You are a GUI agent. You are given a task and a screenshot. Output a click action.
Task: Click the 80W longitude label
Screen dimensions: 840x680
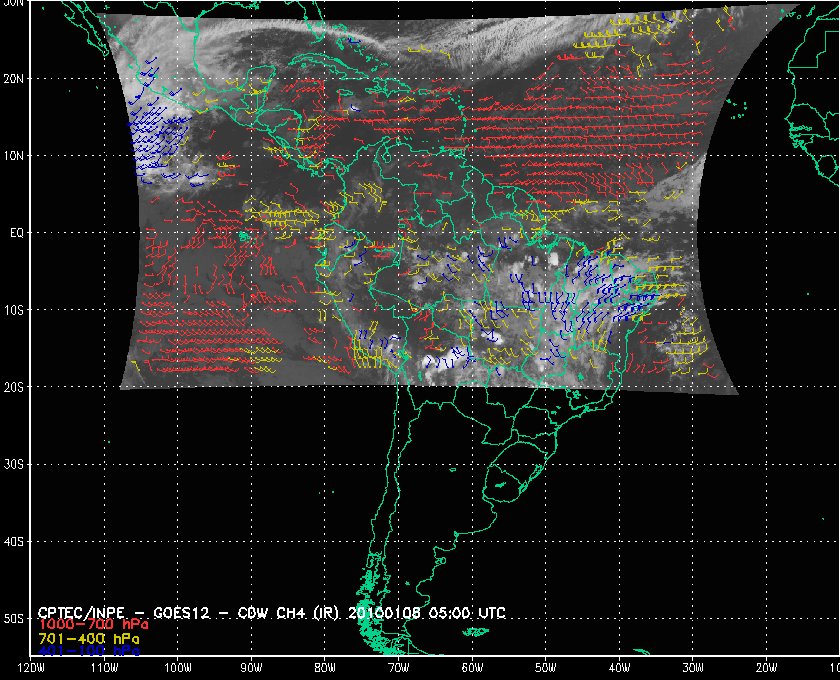point(325,668)
